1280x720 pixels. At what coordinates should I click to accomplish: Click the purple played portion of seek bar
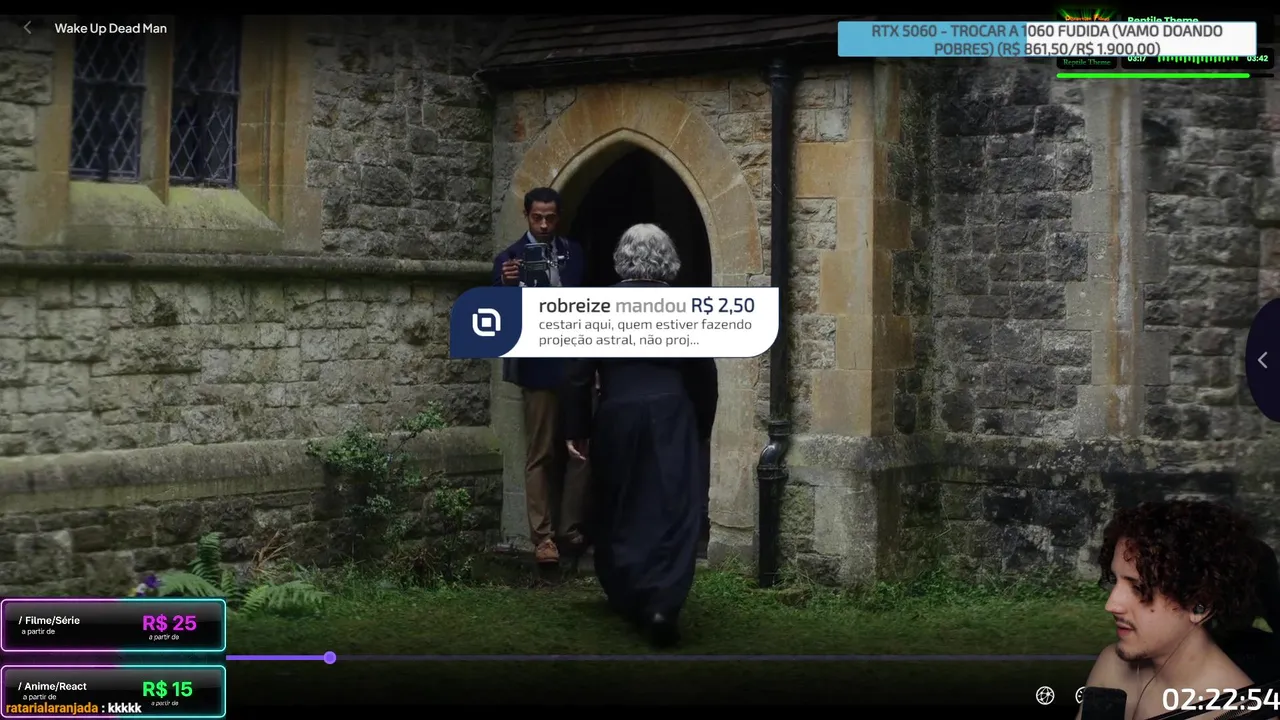[277, 657]
